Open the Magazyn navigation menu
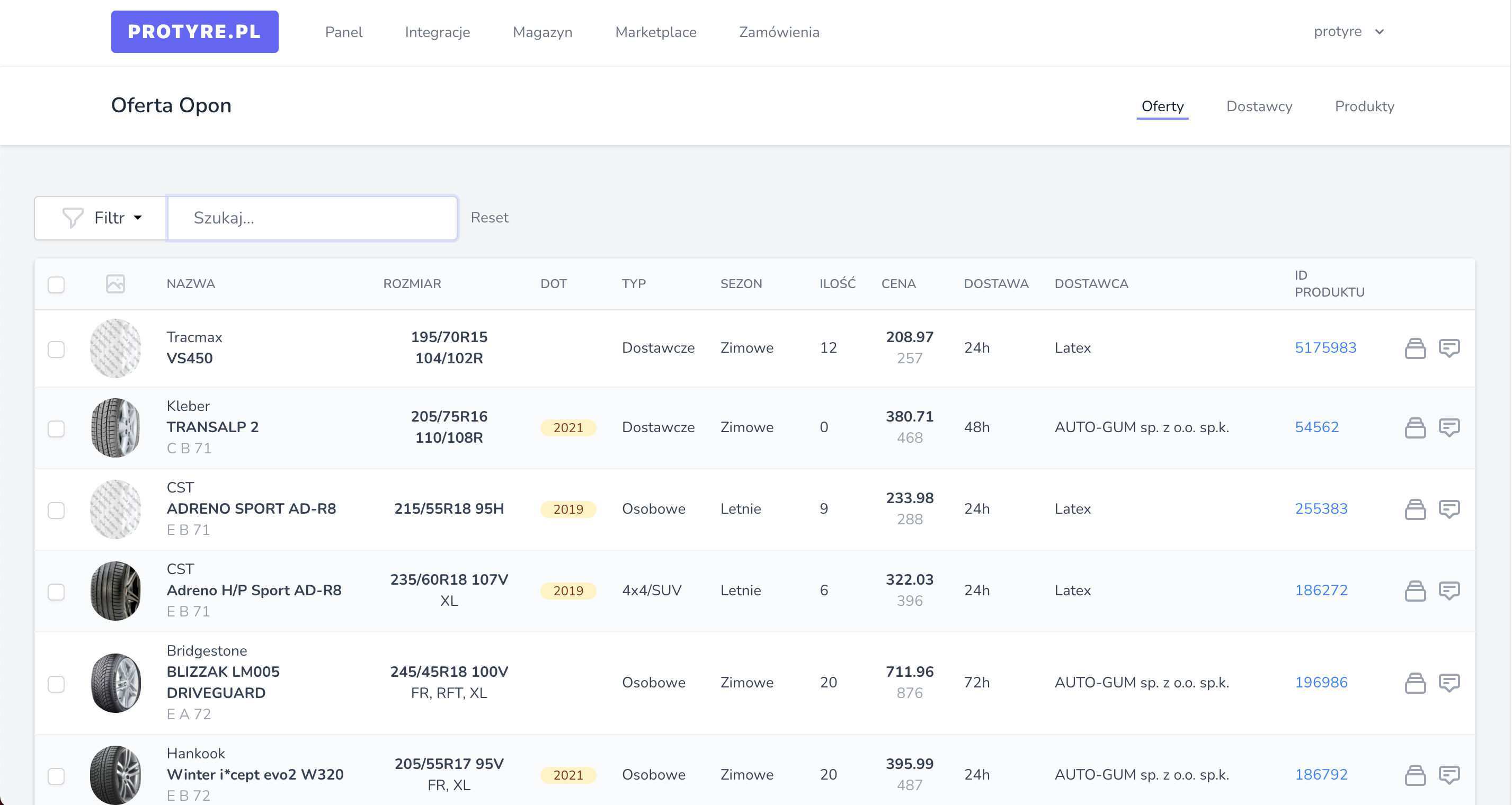 [542, 32]
